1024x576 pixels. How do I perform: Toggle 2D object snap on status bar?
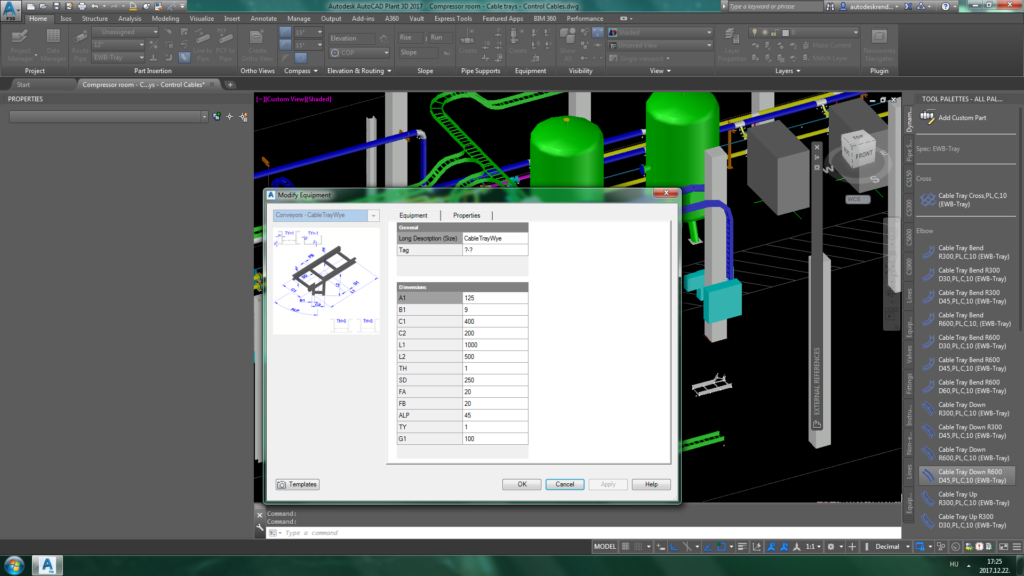tap(721, 547)
